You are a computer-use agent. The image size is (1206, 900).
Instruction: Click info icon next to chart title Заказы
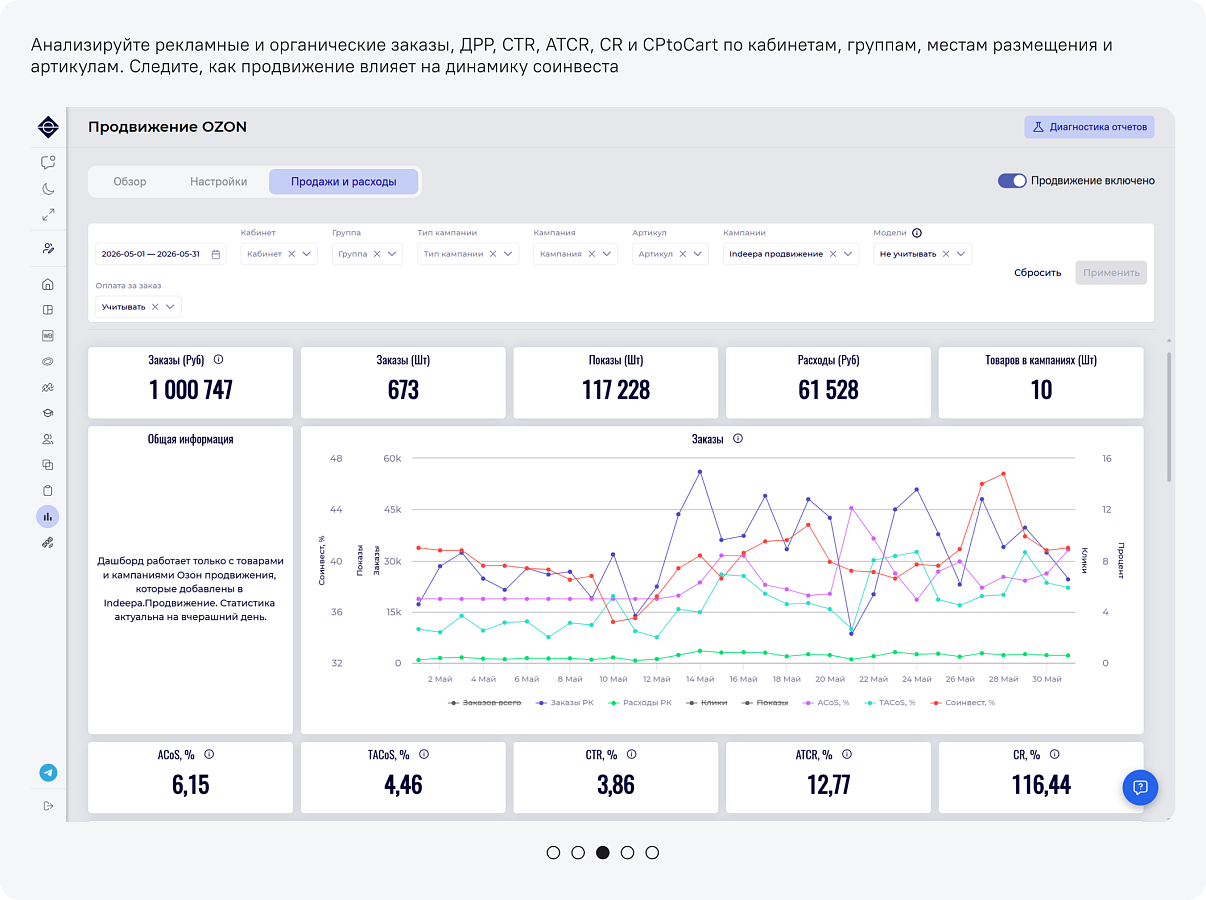(x=738, y=438)
